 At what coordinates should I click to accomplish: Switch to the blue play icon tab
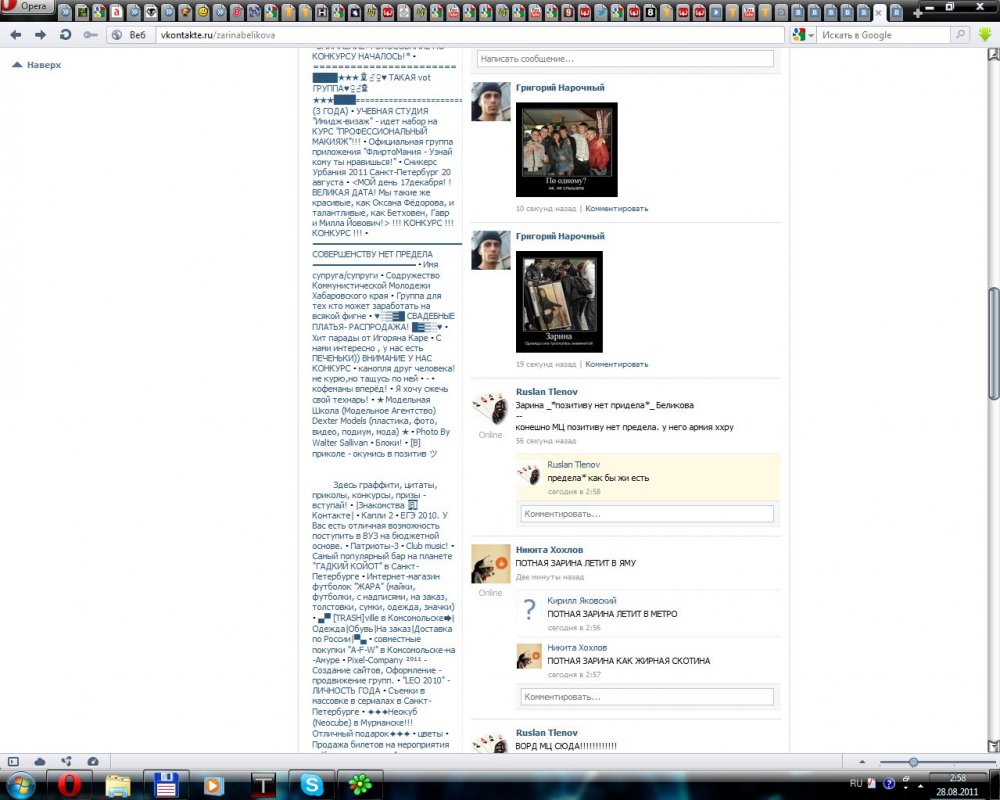(x=716, y=12)
